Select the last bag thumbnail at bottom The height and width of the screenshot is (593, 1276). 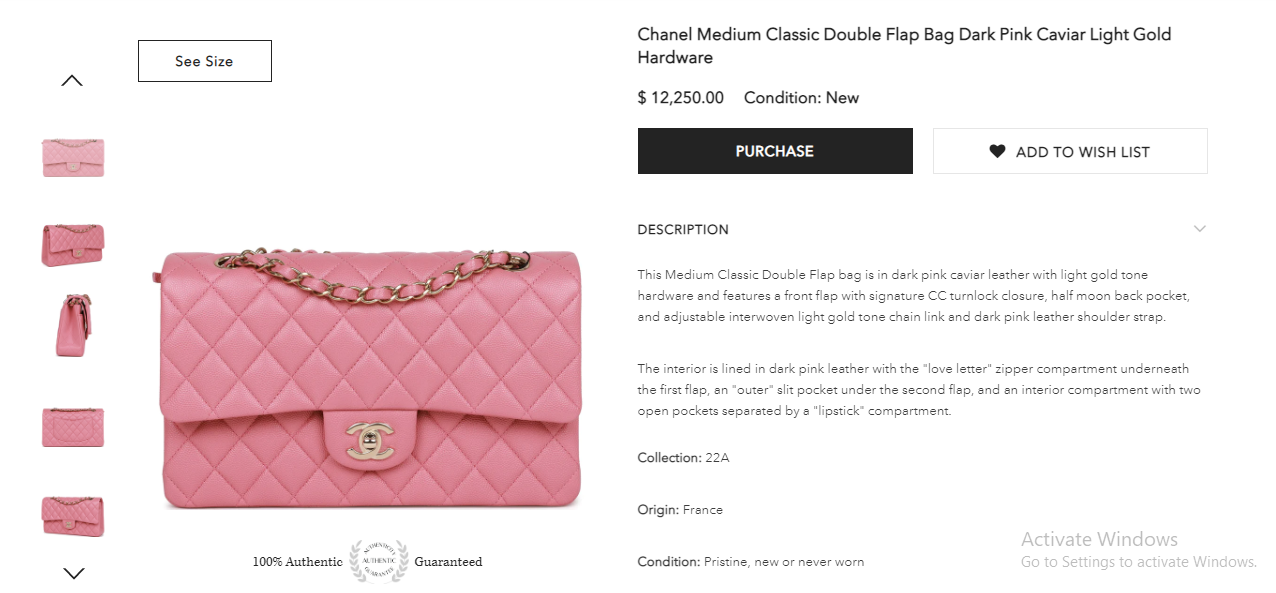click(73, 515)
